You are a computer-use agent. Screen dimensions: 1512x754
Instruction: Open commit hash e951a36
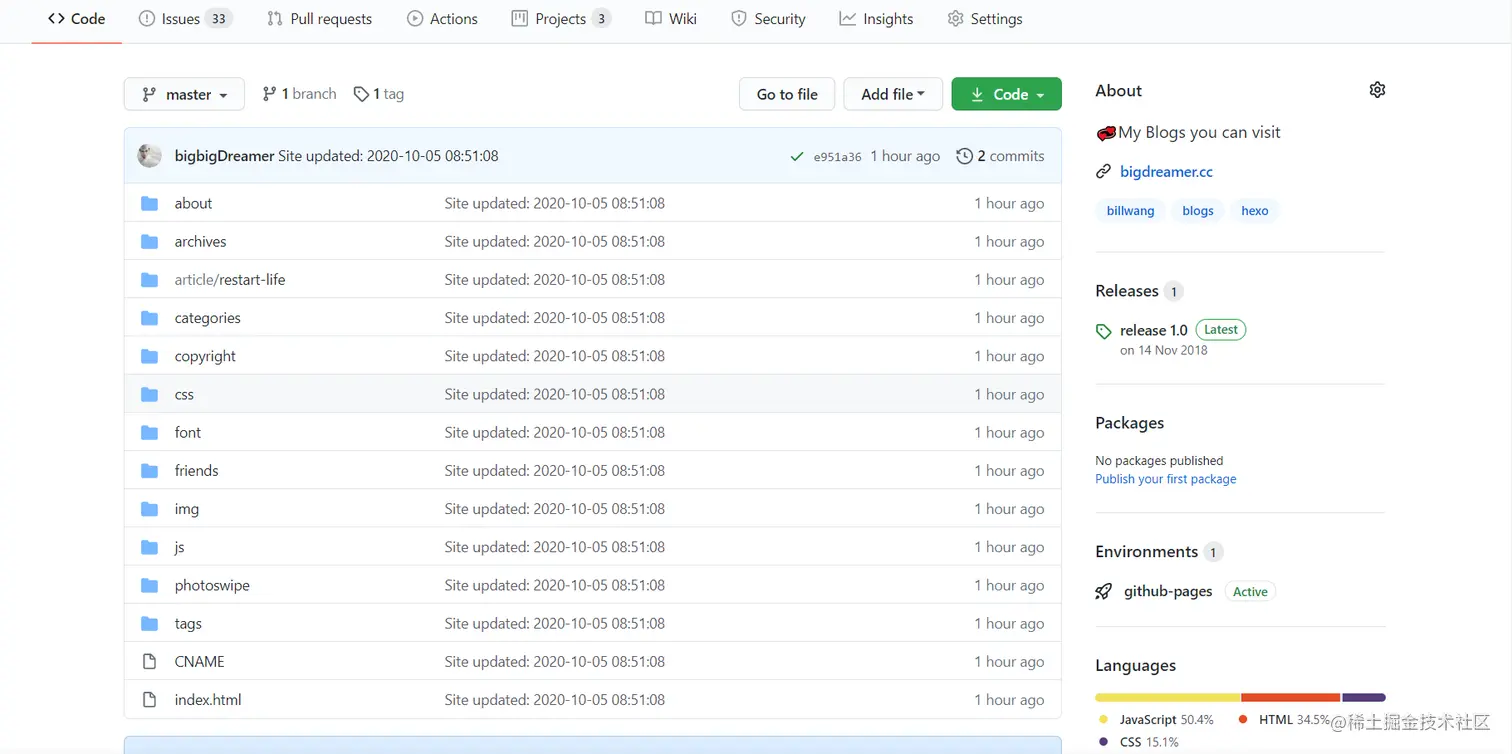click(837, 157)
